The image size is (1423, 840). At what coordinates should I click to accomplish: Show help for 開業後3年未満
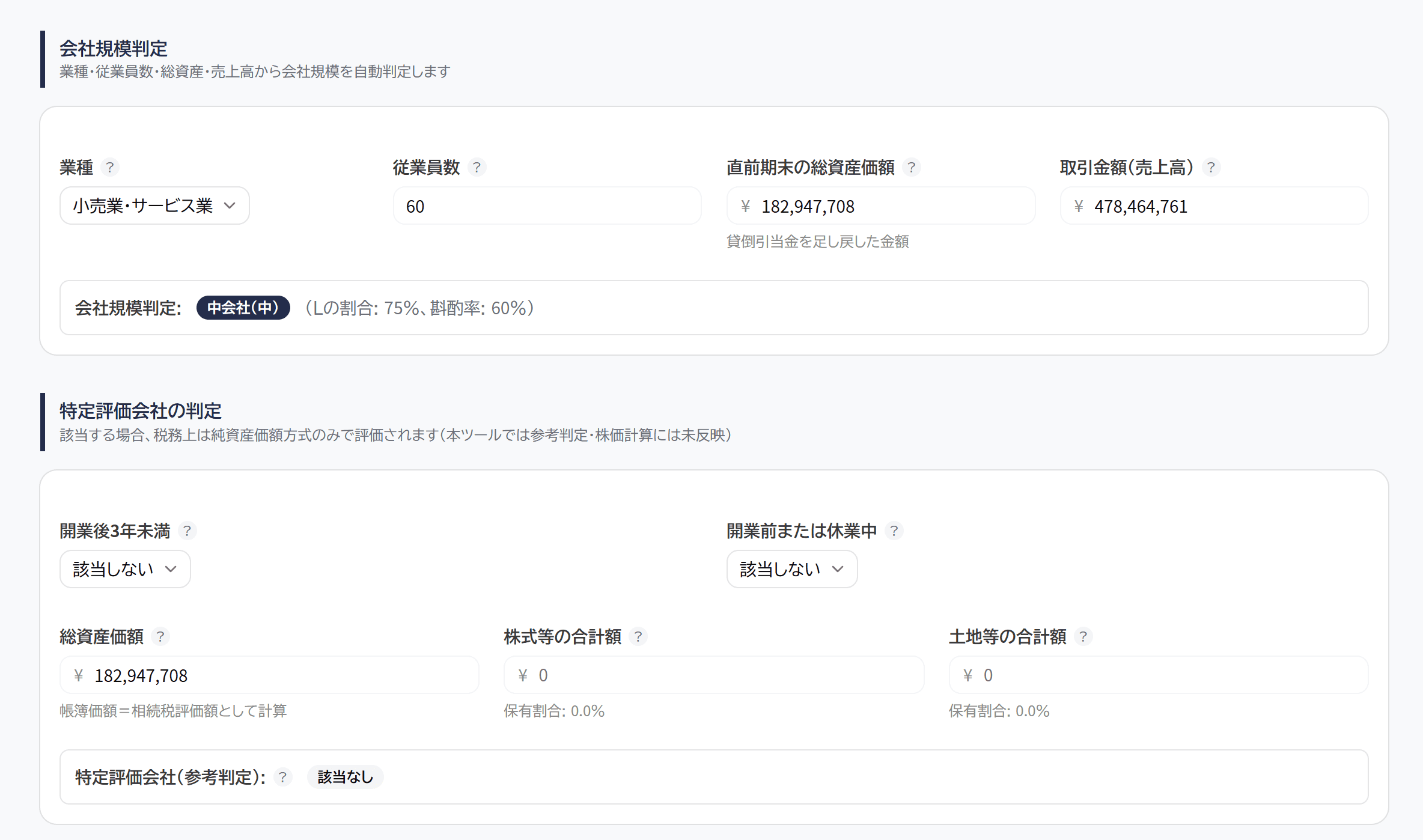coord(187,531)
